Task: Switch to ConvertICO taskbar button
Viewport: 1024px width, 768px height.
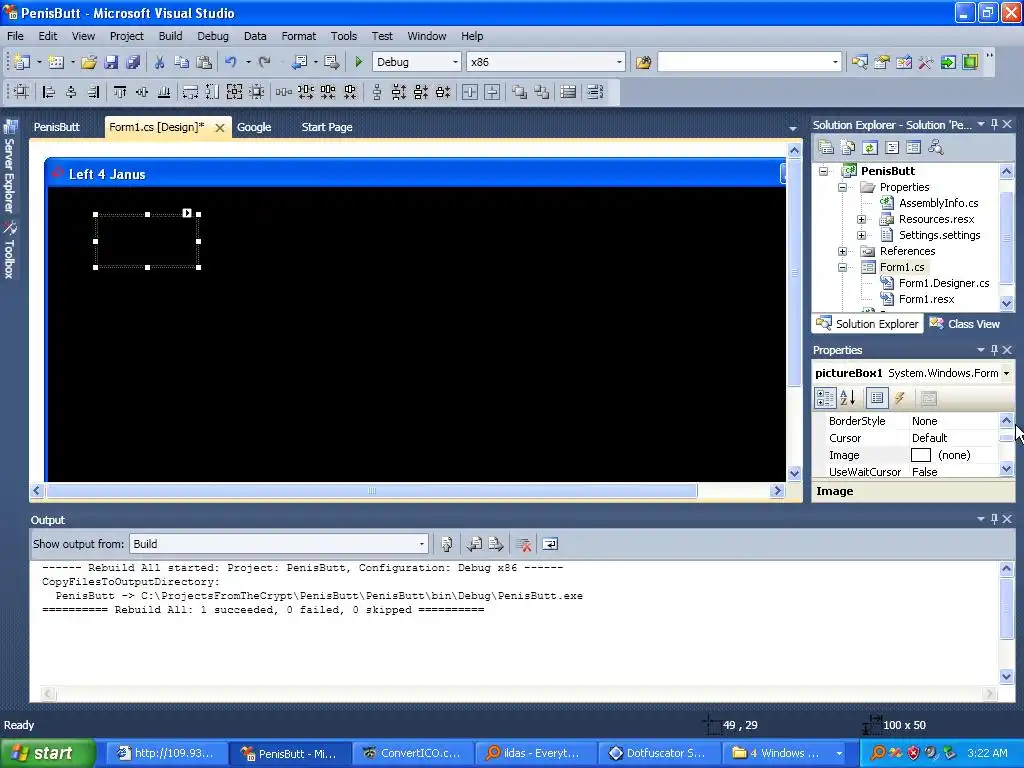Action: click(x=412, y=753)
